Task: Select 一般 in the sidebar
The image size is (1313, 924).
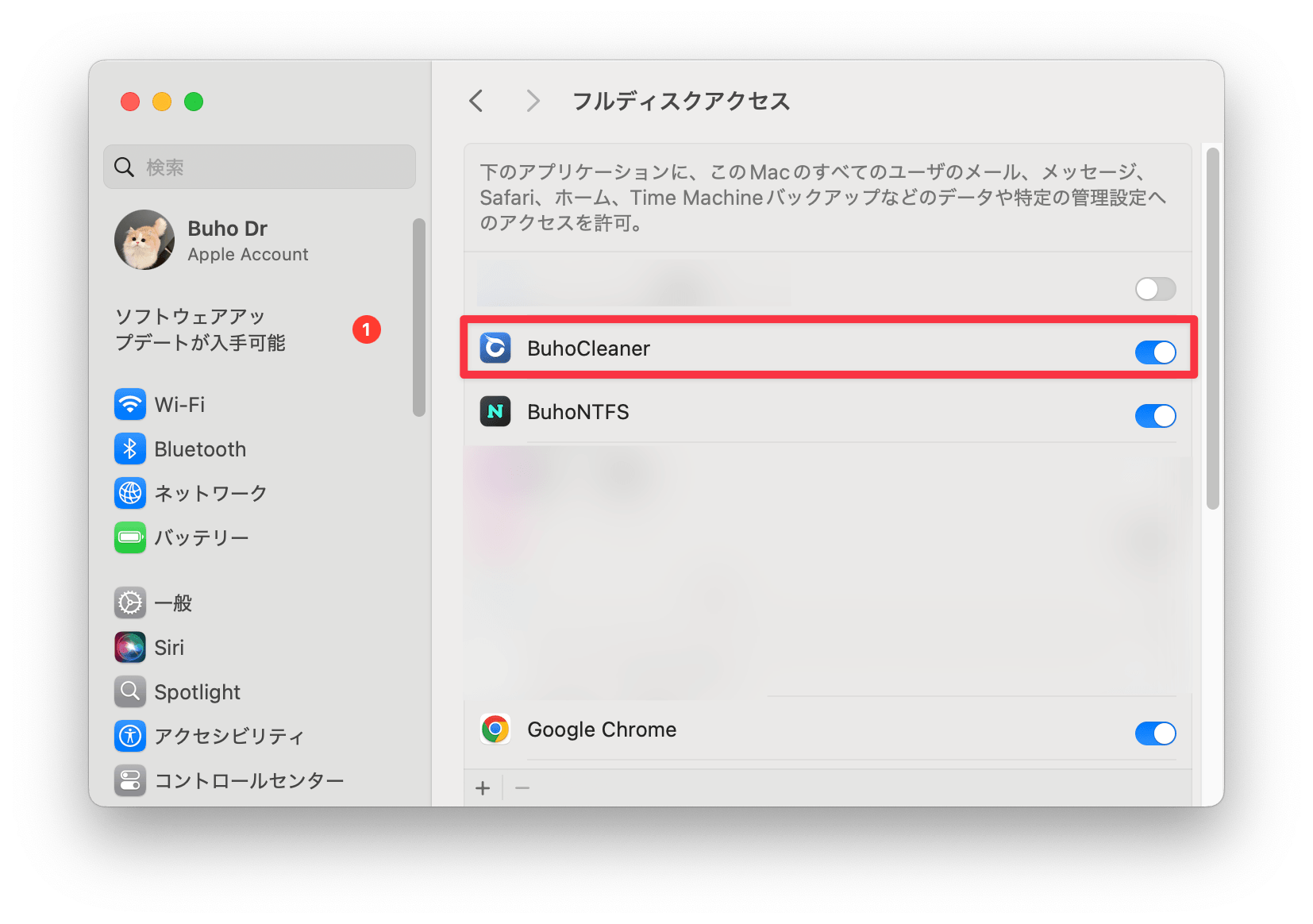Action: (x=173, y=603)
